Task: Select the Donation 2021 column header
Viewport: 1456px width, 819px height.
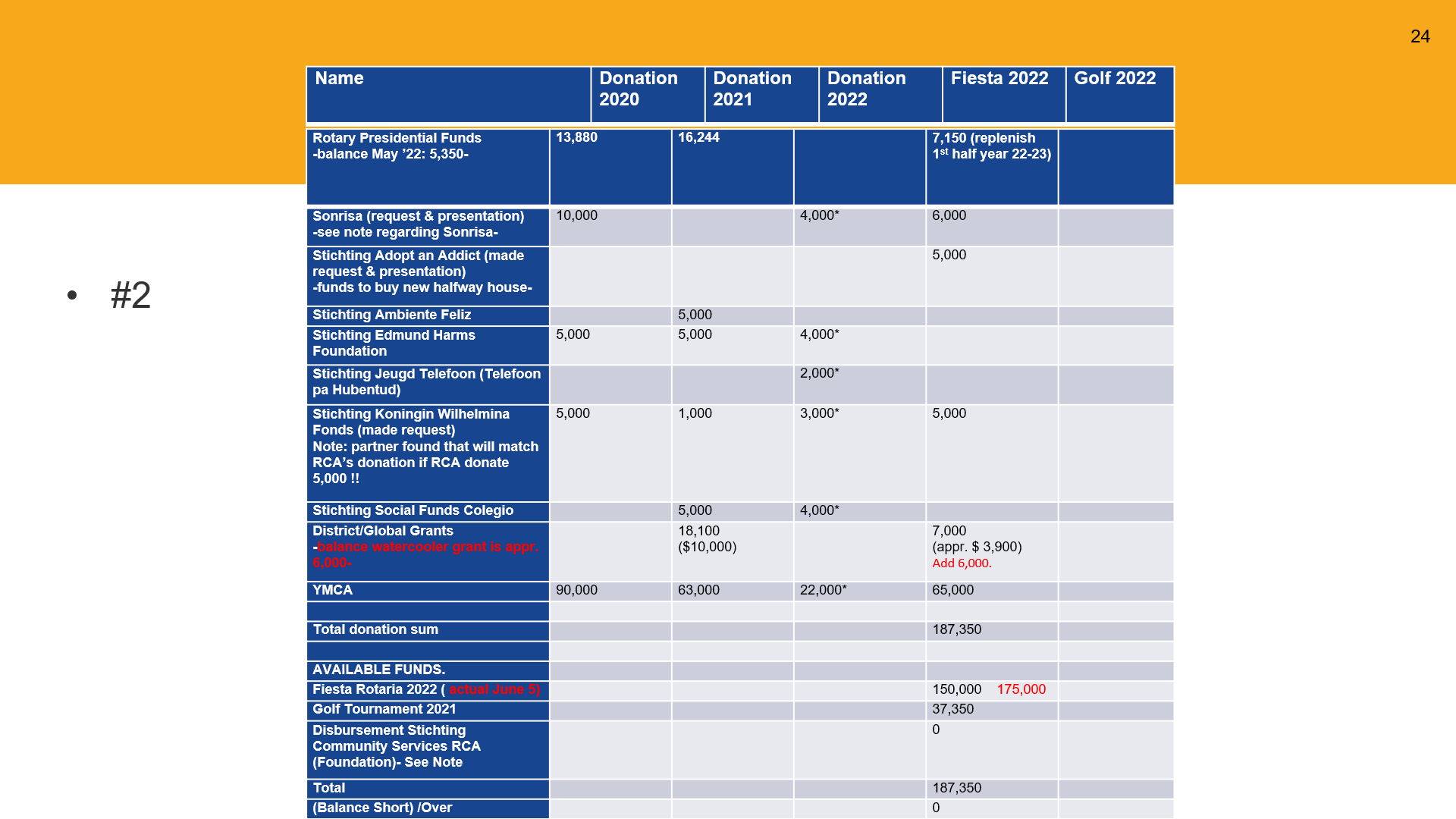Action: coord(761,95)
